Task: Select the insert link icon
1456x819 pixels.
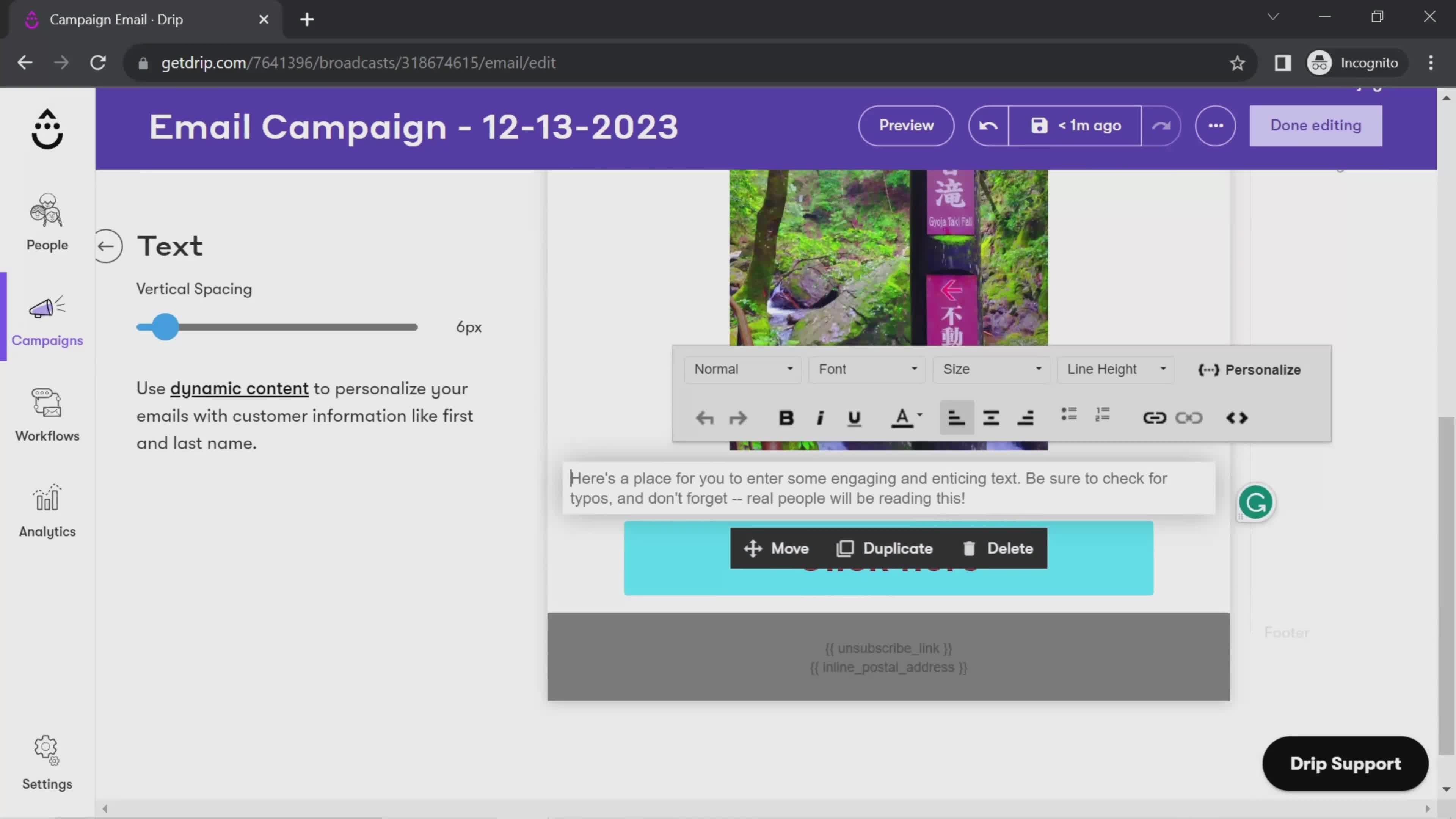Action: (x=1154, y=417)
